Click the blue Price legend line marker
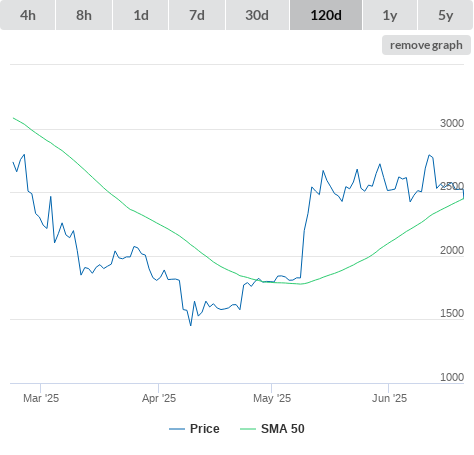474x455 pixels. [177, 429]
